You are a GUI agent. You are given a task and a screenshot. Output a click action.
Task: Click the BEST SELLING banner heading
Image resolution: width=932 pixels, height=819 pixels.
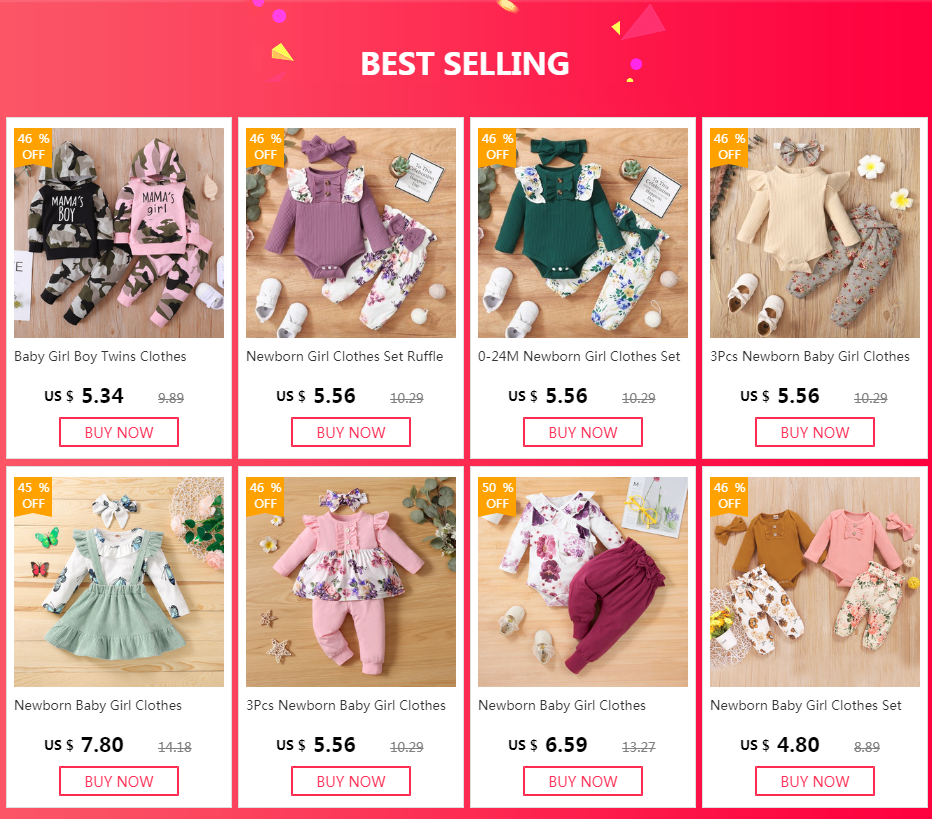(465, 64)
